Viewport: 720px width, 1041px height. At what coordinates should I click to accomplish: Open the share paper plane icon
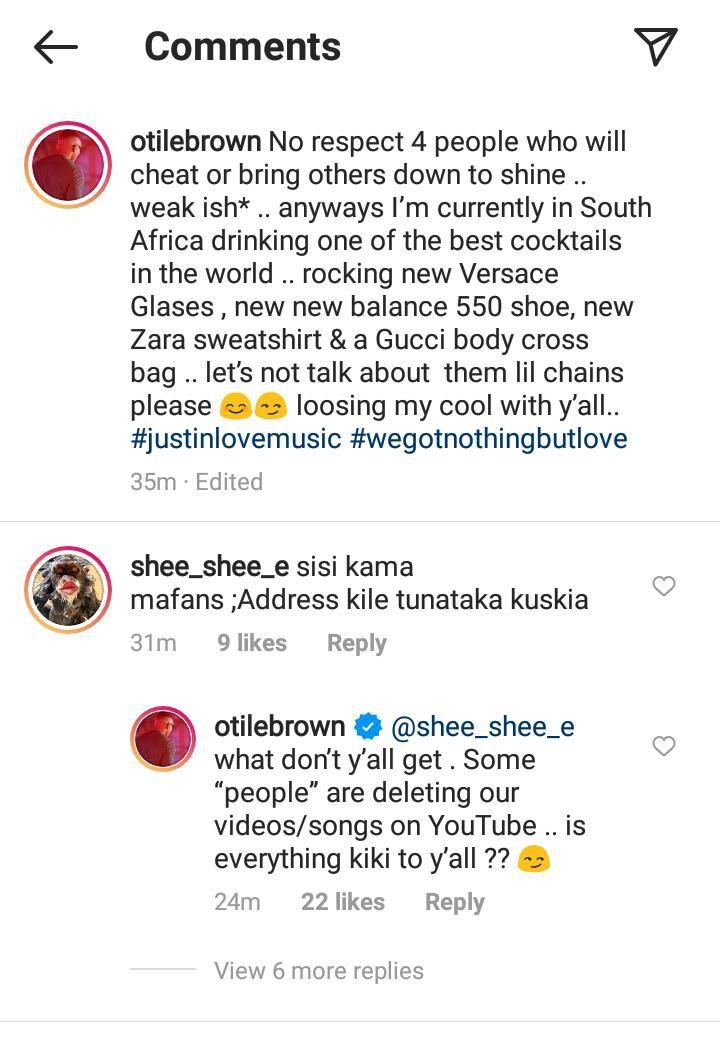click(x=656, y=46)
